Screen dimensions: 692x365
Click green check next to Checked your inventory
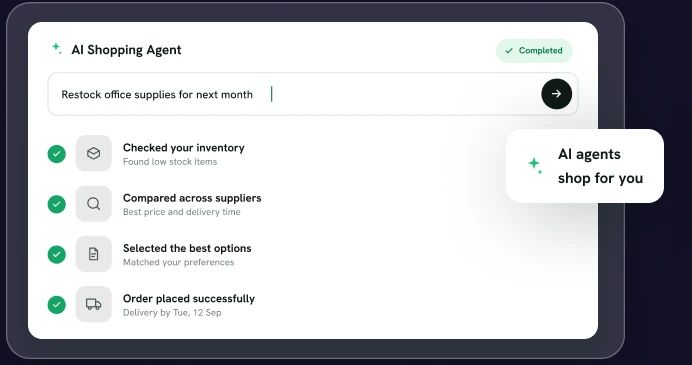56,154
